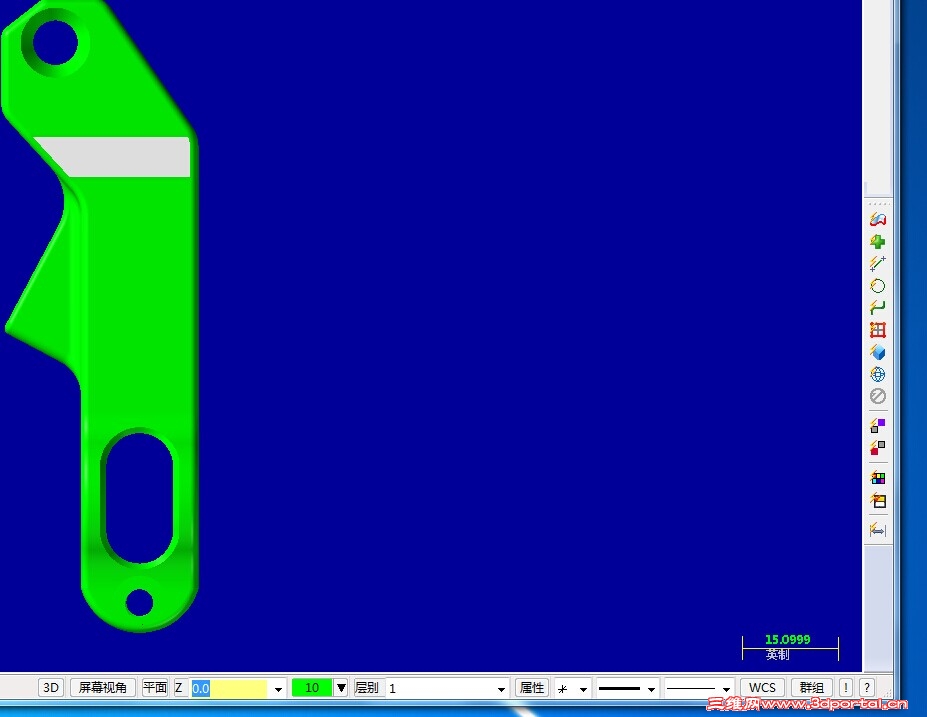
Task: Click the globe icon on the right toolbar
Action: click(x=877, y=374)
